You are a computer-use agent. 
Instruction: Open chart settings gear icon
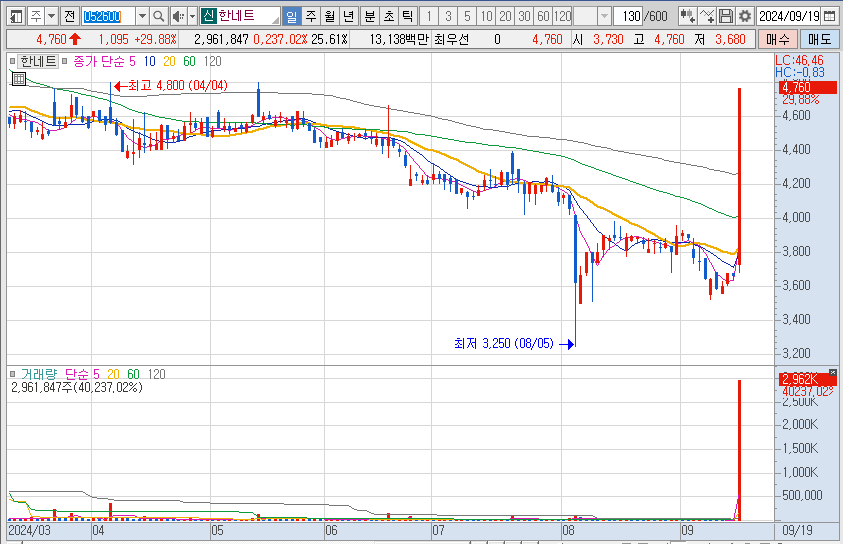point(745,16)
